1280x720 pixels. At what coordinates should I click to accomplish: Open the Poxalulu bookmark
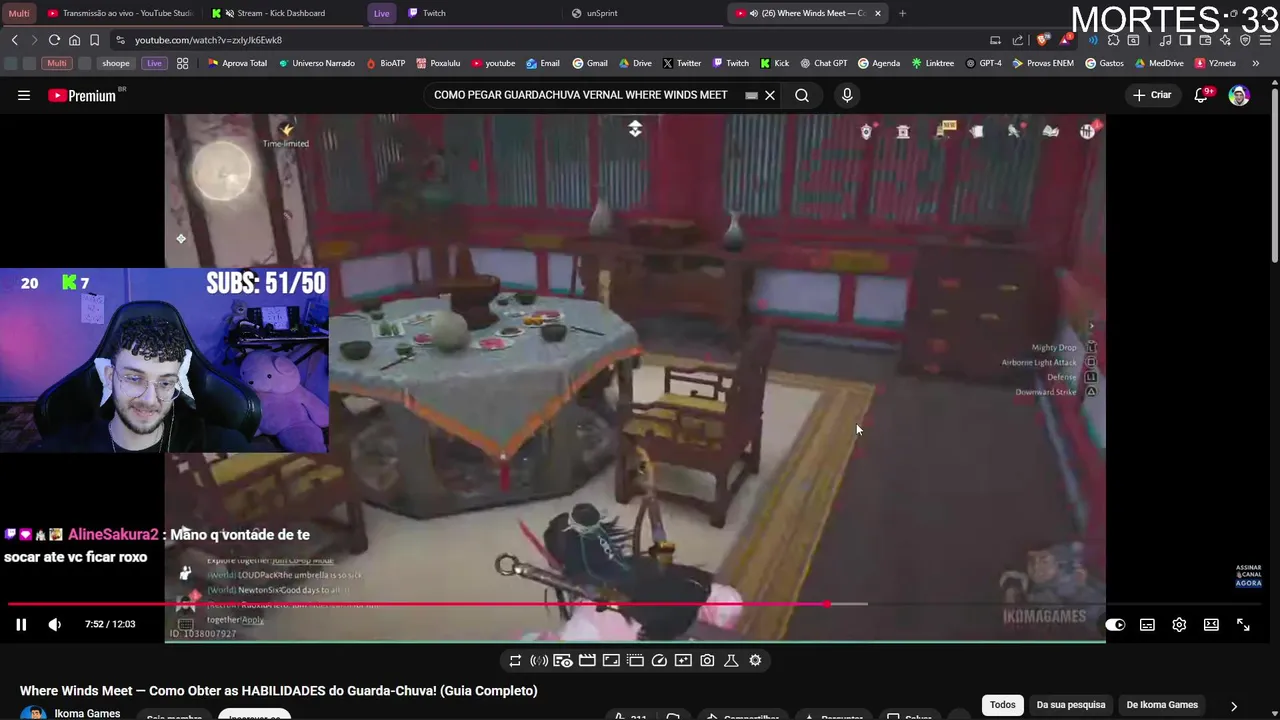[438, 63]
